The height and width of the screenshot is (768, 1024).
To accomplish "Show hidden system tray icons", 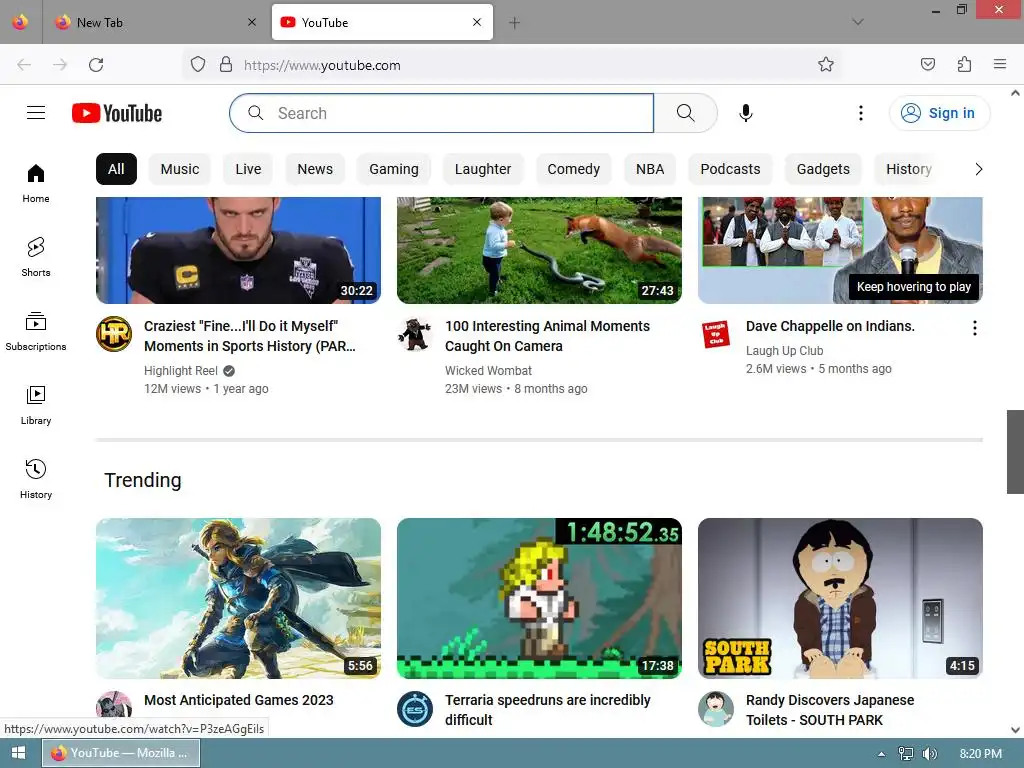I will (881, 754).
